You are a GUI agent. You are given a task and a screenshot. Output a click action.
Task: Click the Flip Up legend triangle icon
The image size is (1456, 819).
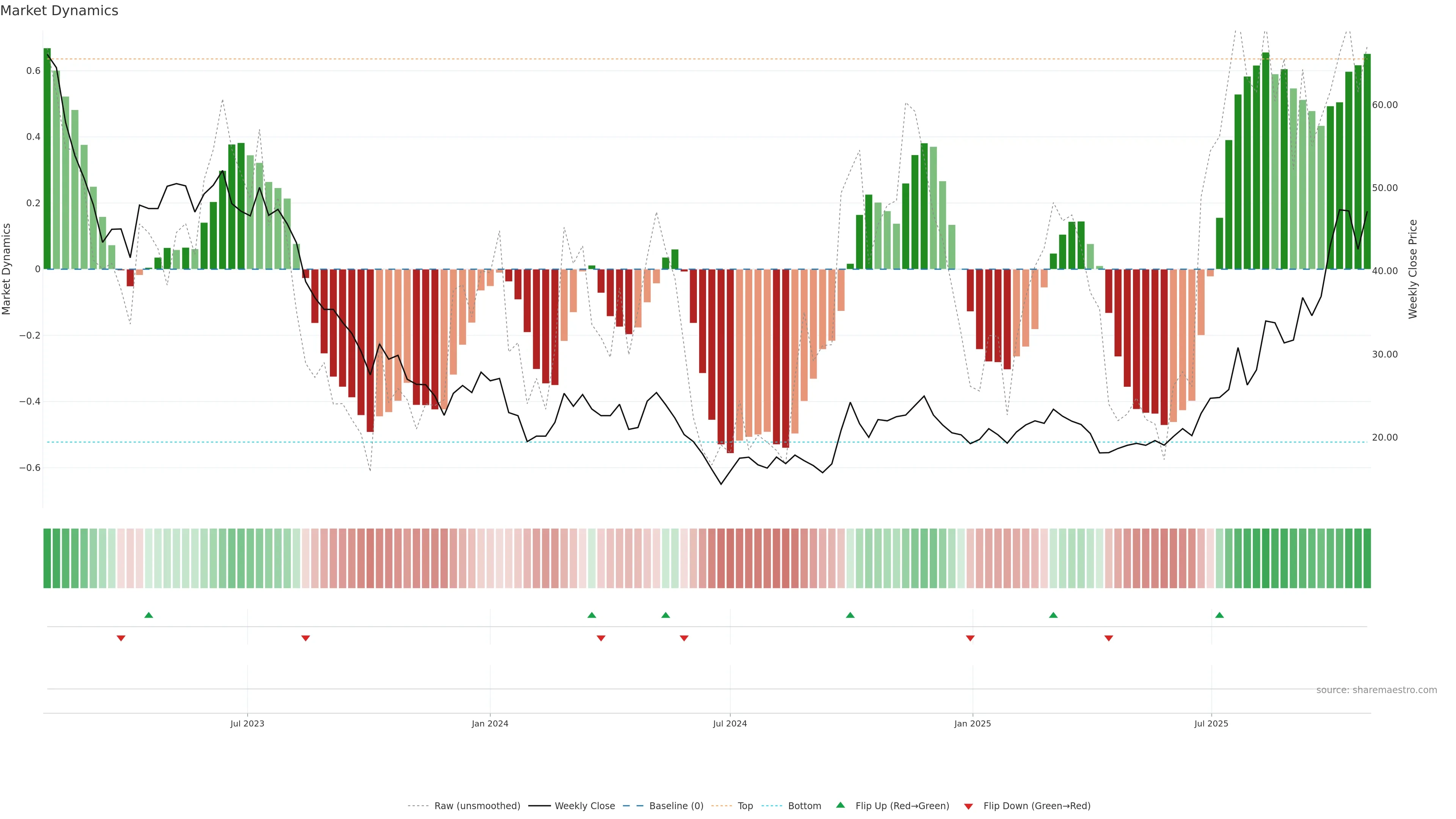840,805
